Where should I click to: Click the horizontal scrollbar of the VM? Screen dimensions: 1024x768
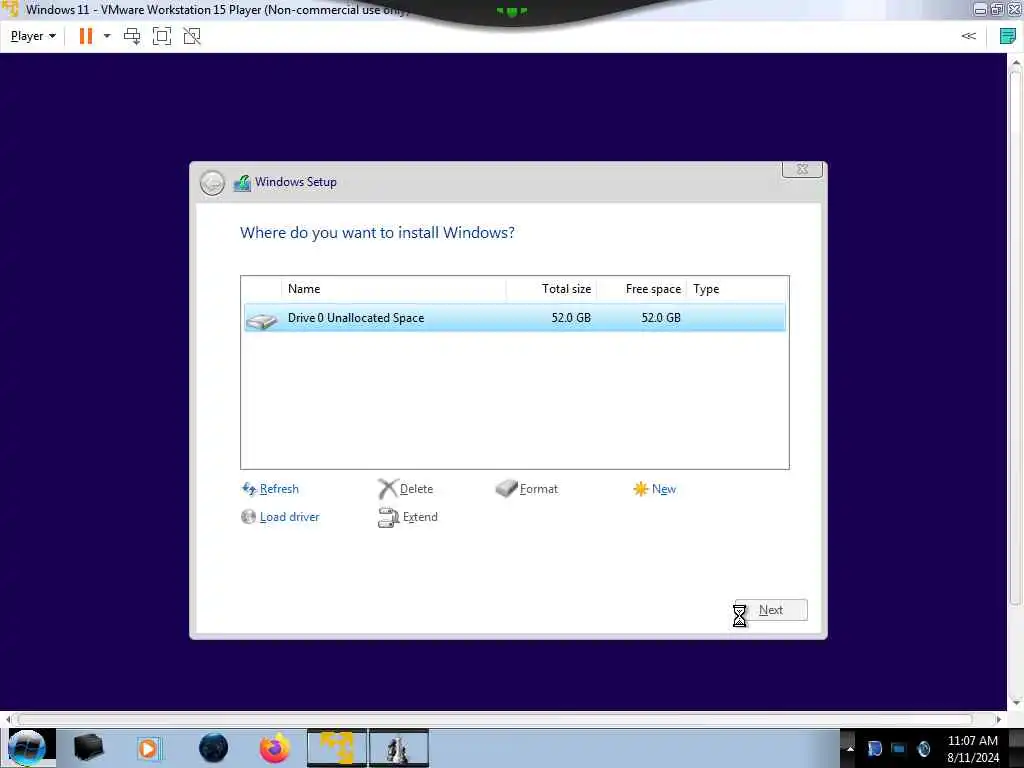(495, 719)
